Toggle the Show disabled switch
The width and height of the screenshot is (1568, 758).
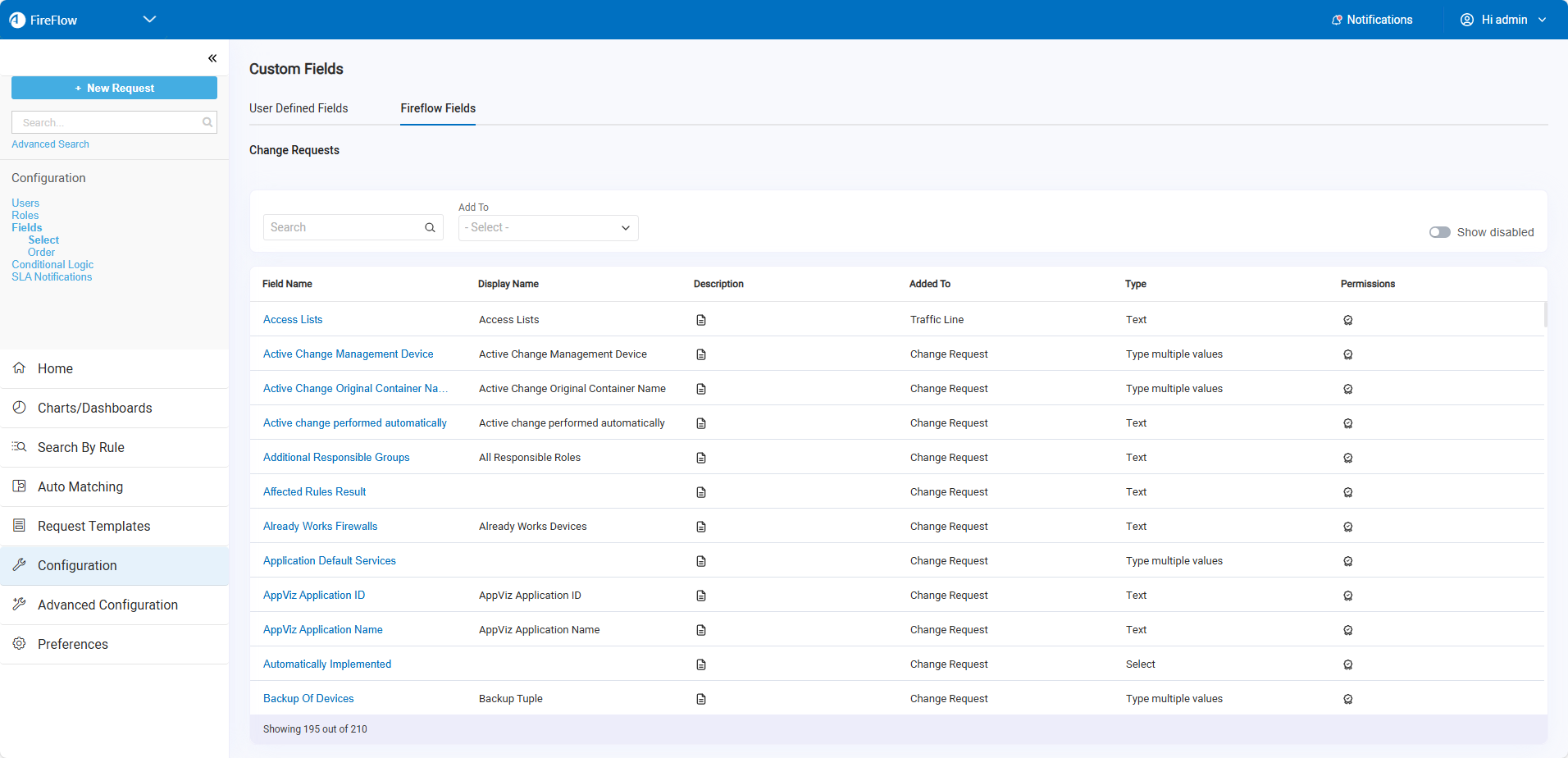click(x=1439, y=232)
